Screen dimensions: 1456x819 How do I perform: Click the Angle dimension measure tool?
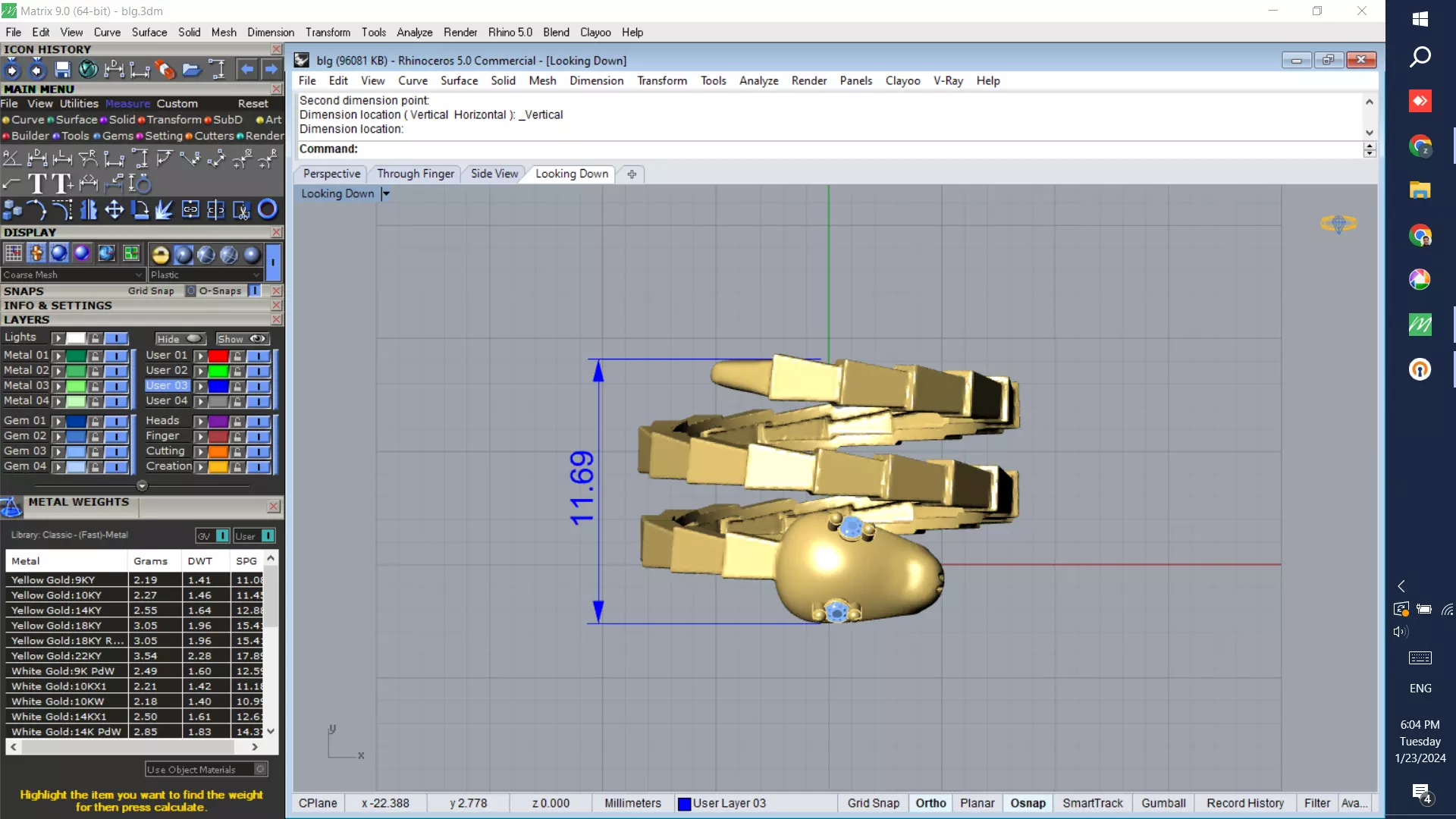click(x=11, y=158)
